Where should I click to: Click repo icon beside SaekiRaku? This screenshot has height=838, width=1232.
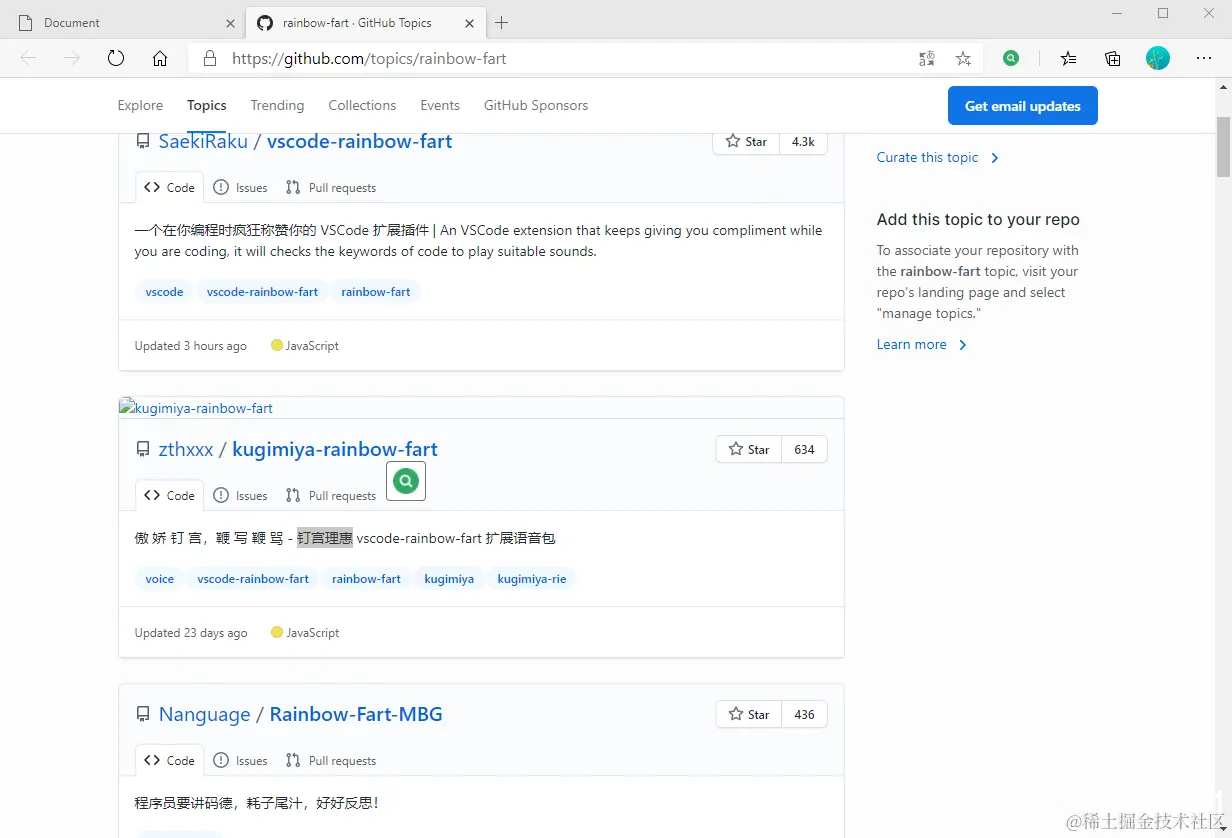click(143, 142)
